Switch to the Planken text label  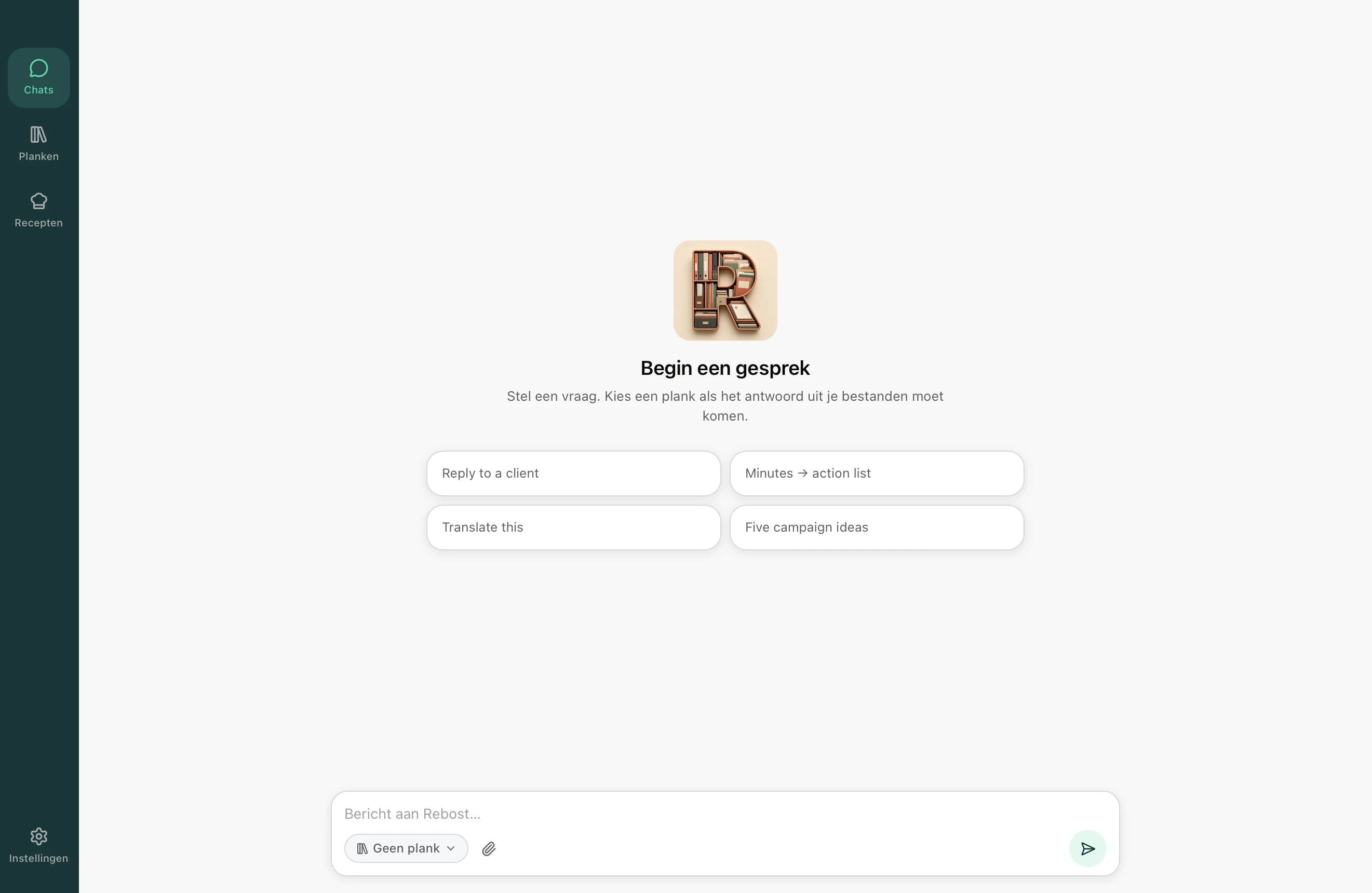coord(38,156)
